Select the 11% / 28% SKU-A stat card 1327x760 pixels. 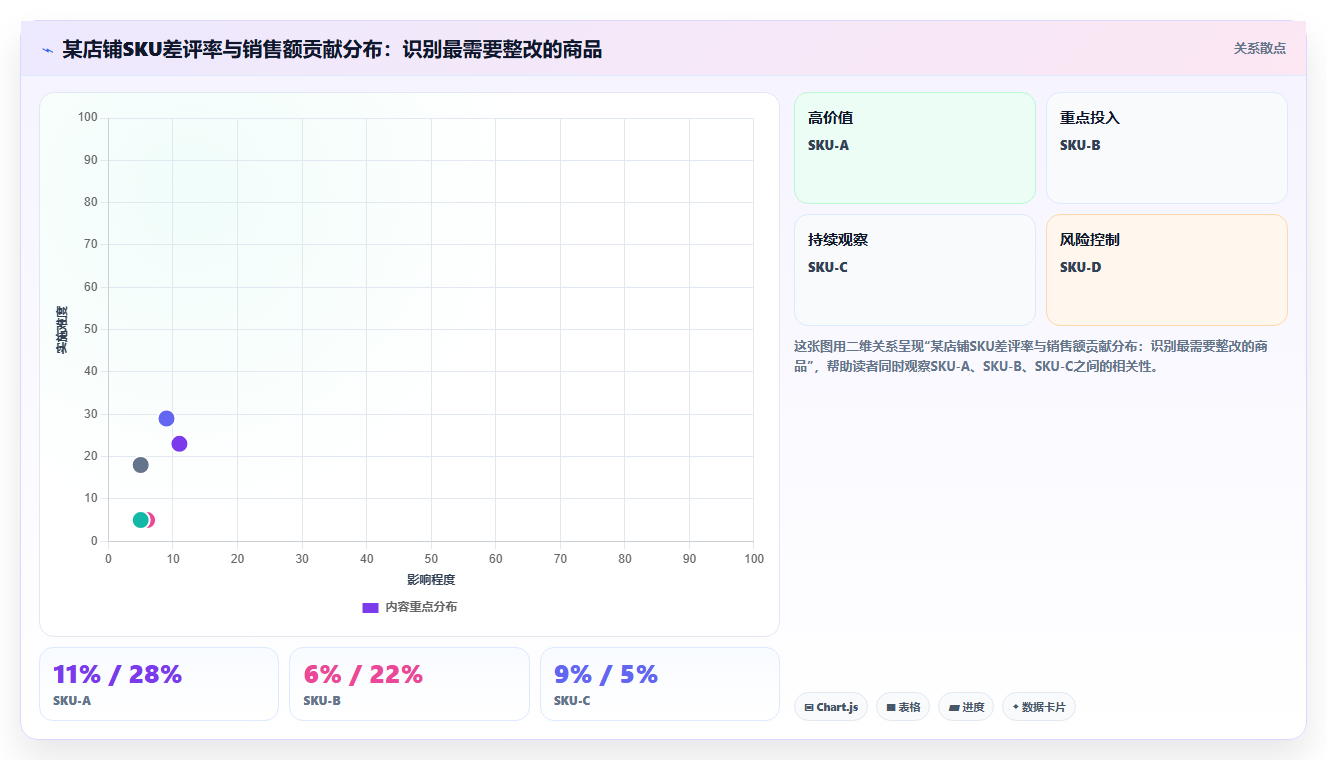159,684
